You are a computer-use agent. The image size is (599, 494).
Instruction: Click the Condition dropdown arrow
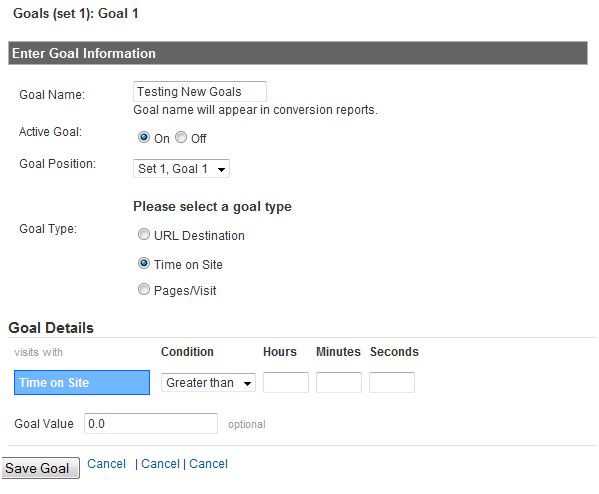pyautogui.click(x=248, y=383)
